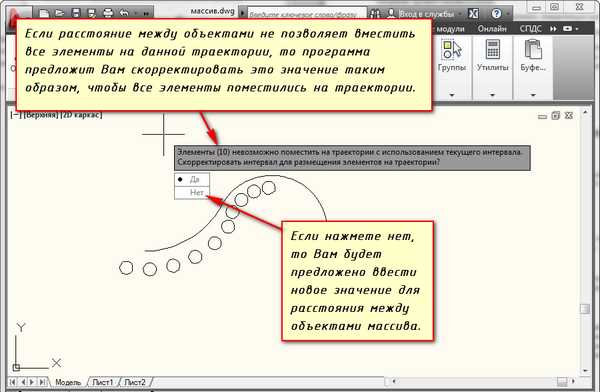
Task: Click the Plot printer icon
Action: tap(108, 13)
